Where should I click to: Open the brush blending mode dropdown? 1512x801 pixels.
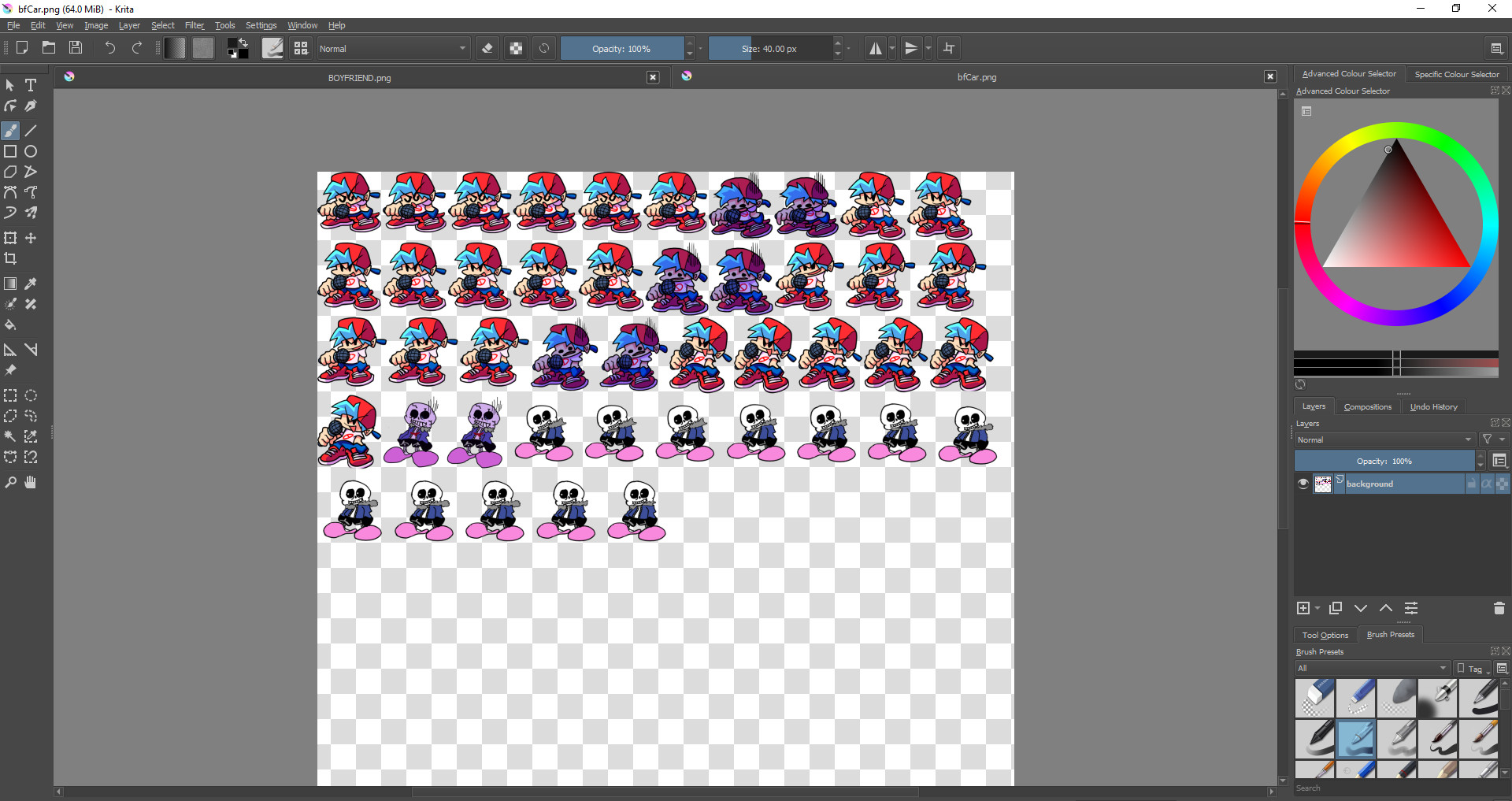point(392,49)
